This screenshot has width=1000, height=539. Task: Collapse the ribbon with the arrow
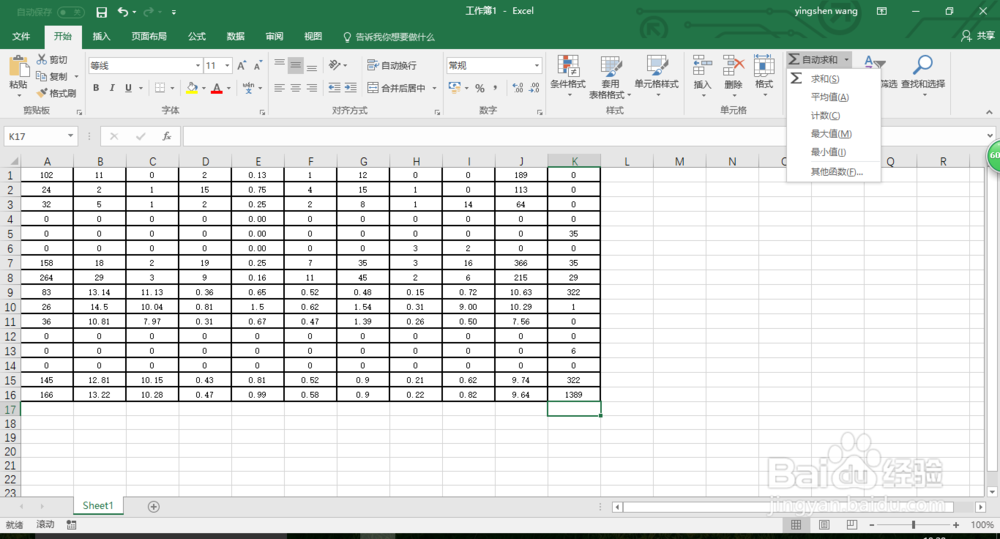click(989, 112)
